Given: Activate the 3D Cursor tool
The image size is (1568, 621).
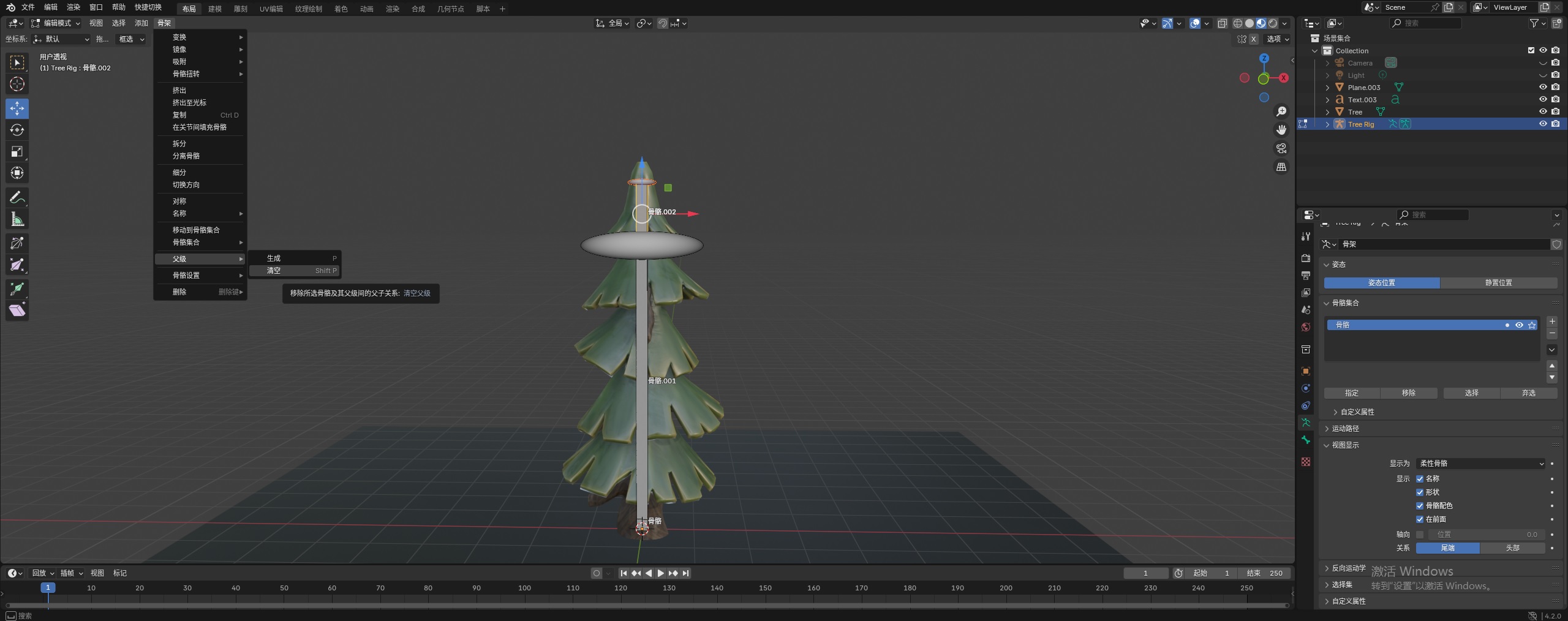Looking at the screenshot, I should click(x=17, y=84).
